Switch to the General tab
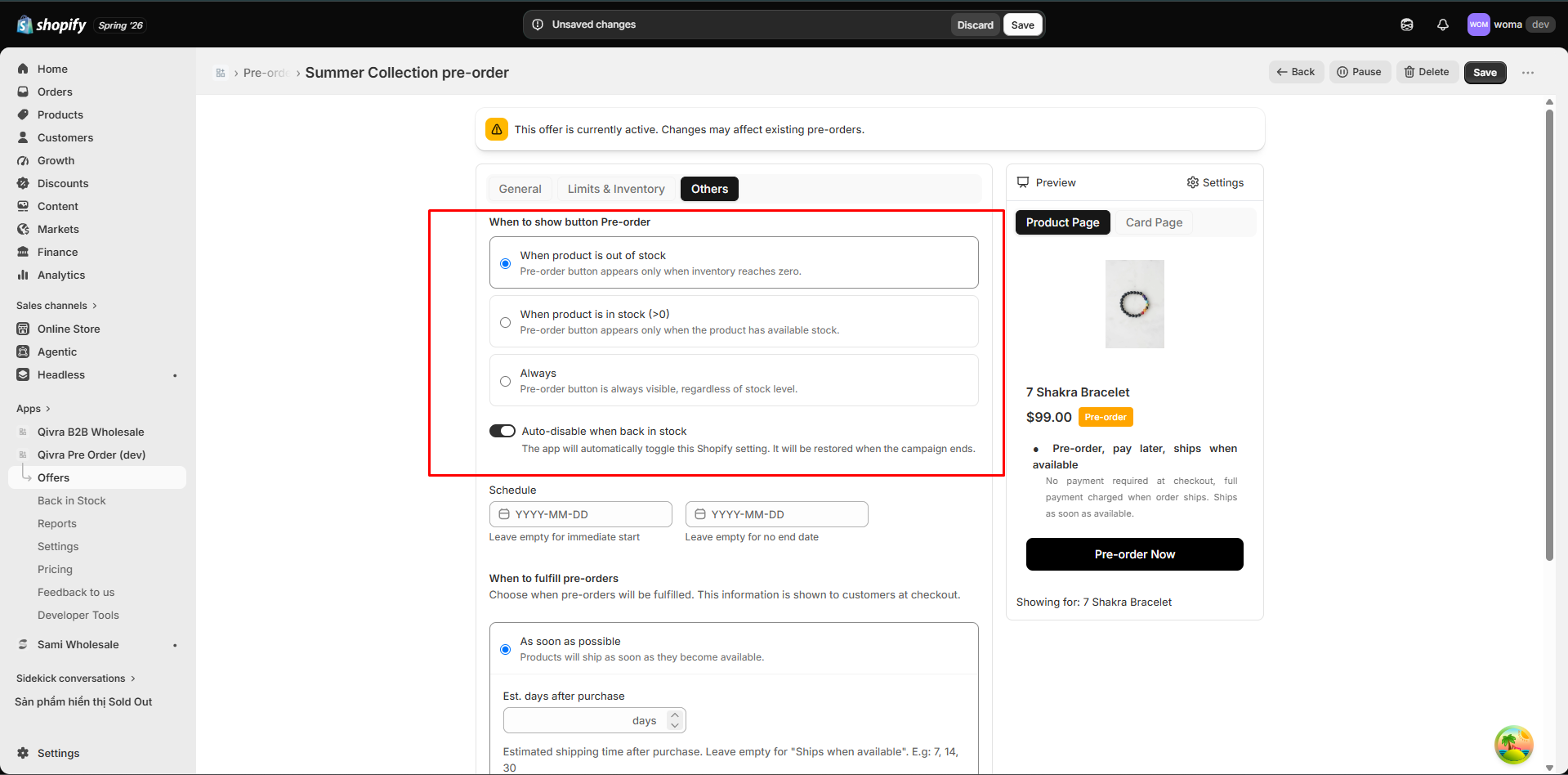 tap(520, 189)
